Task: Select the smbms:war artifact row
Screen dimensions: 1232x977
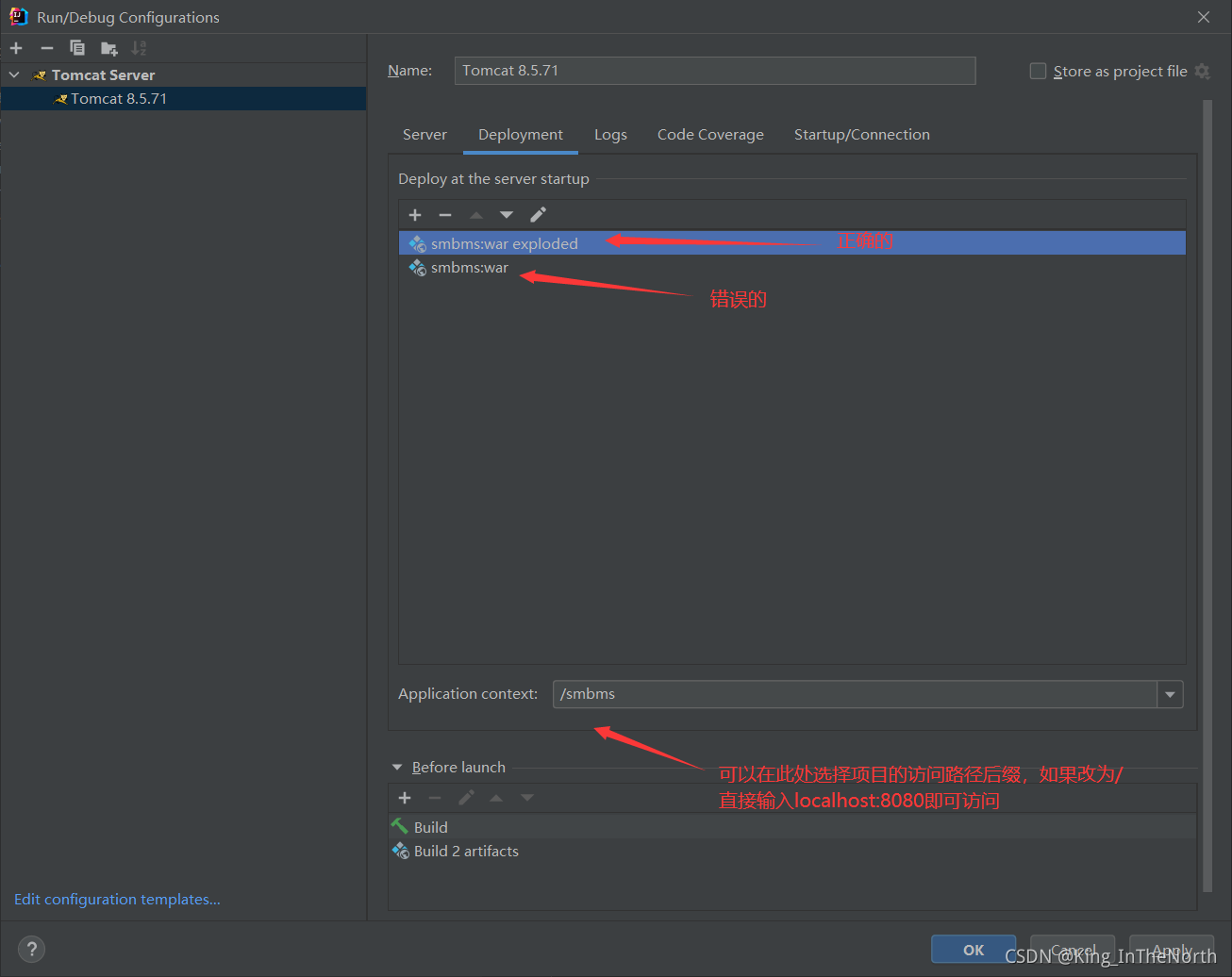Action: click(x=792, y=268)
